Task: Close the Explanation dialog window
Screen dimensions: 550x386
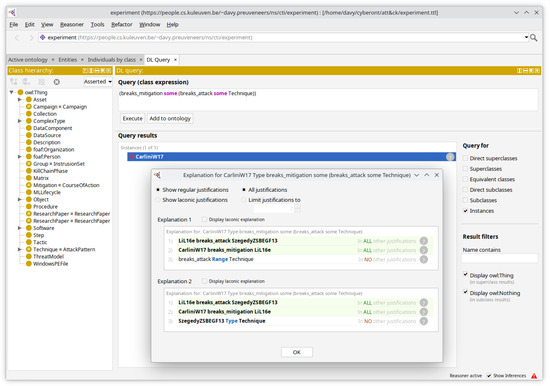Action: click(x=437, y=175)
